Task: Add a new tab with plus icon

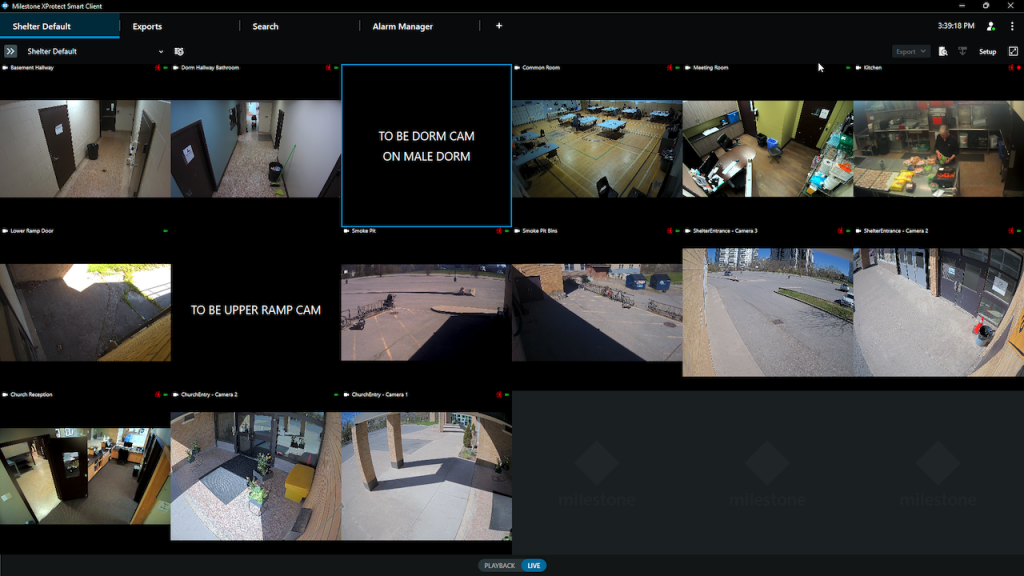Action: [499, 26]
